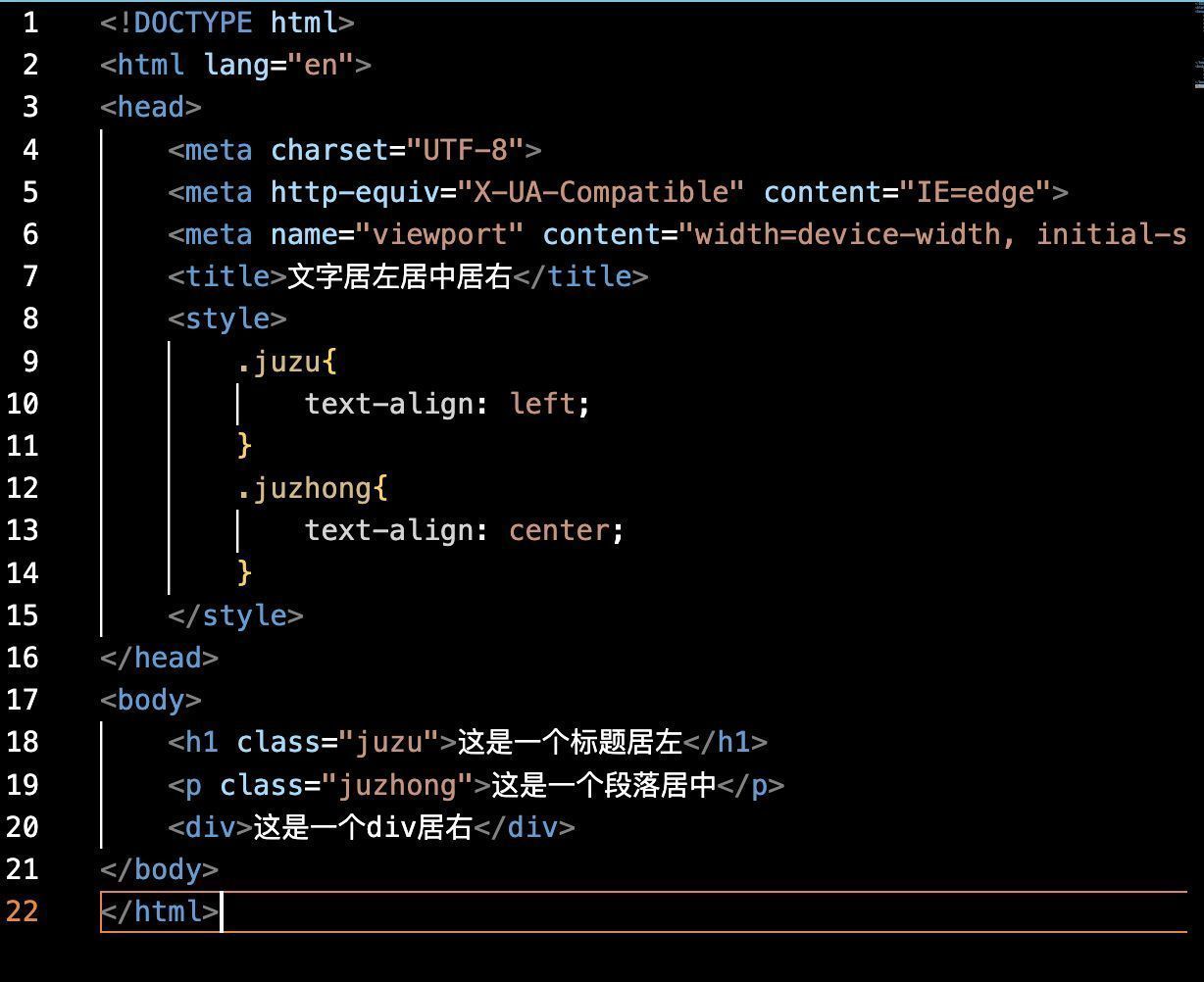This screenshot has width=1204, height=982.
Task: Click line number 22 in the gutter
Action: coord(22,911)
